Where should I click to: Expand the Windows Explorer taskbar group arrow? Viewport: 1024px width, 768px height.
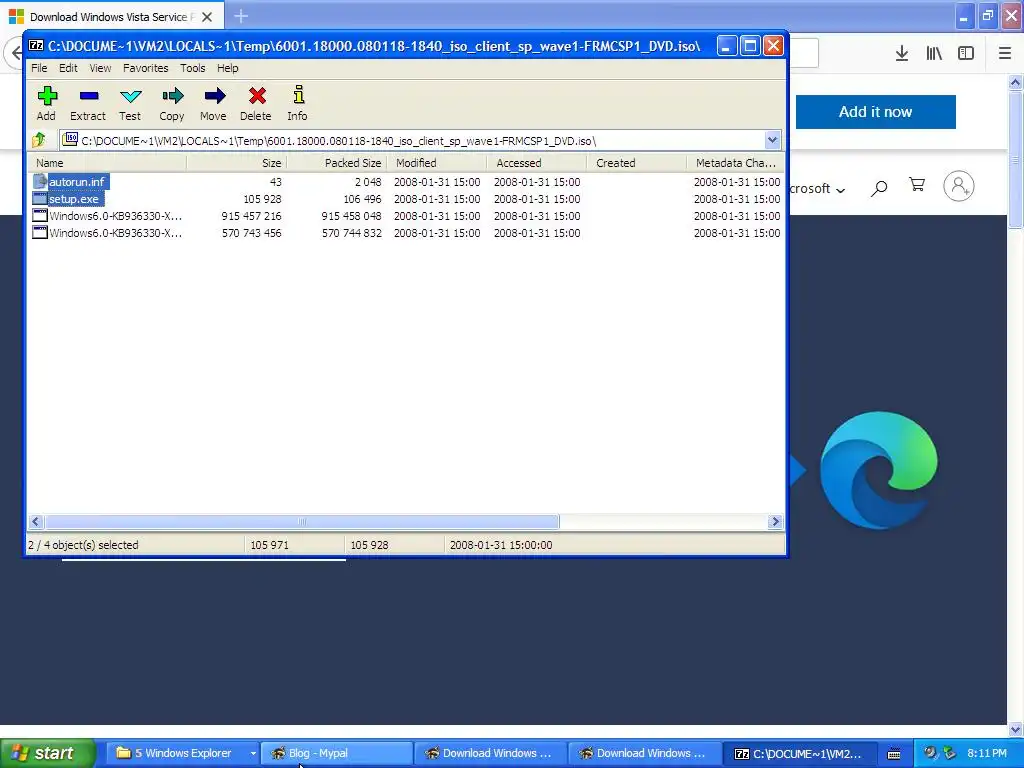click(x=253, y=753)
